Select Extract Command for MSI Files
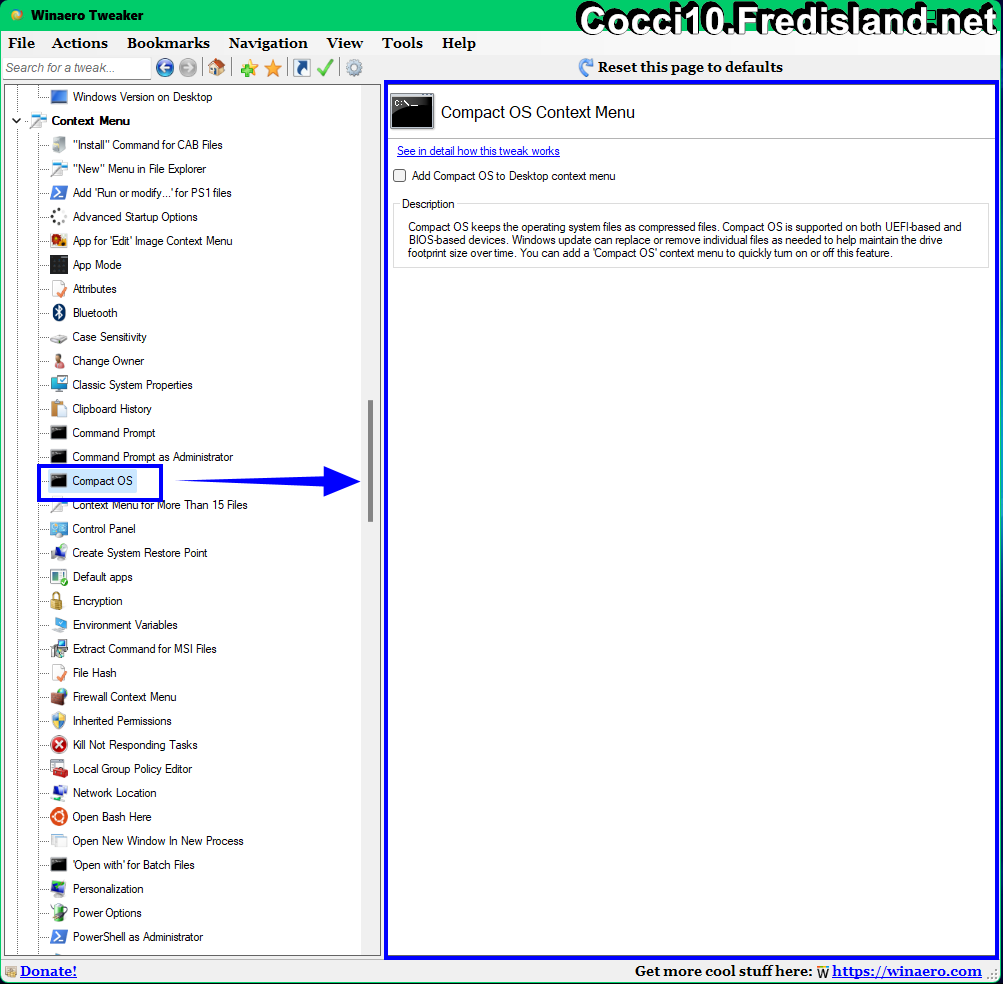The height and width of the screenshot is (984, 1003). (145, 649)
